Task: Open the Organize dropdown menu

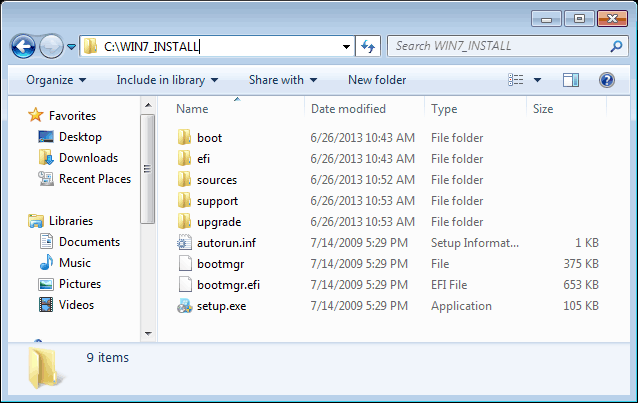Action: pos(56,80)
